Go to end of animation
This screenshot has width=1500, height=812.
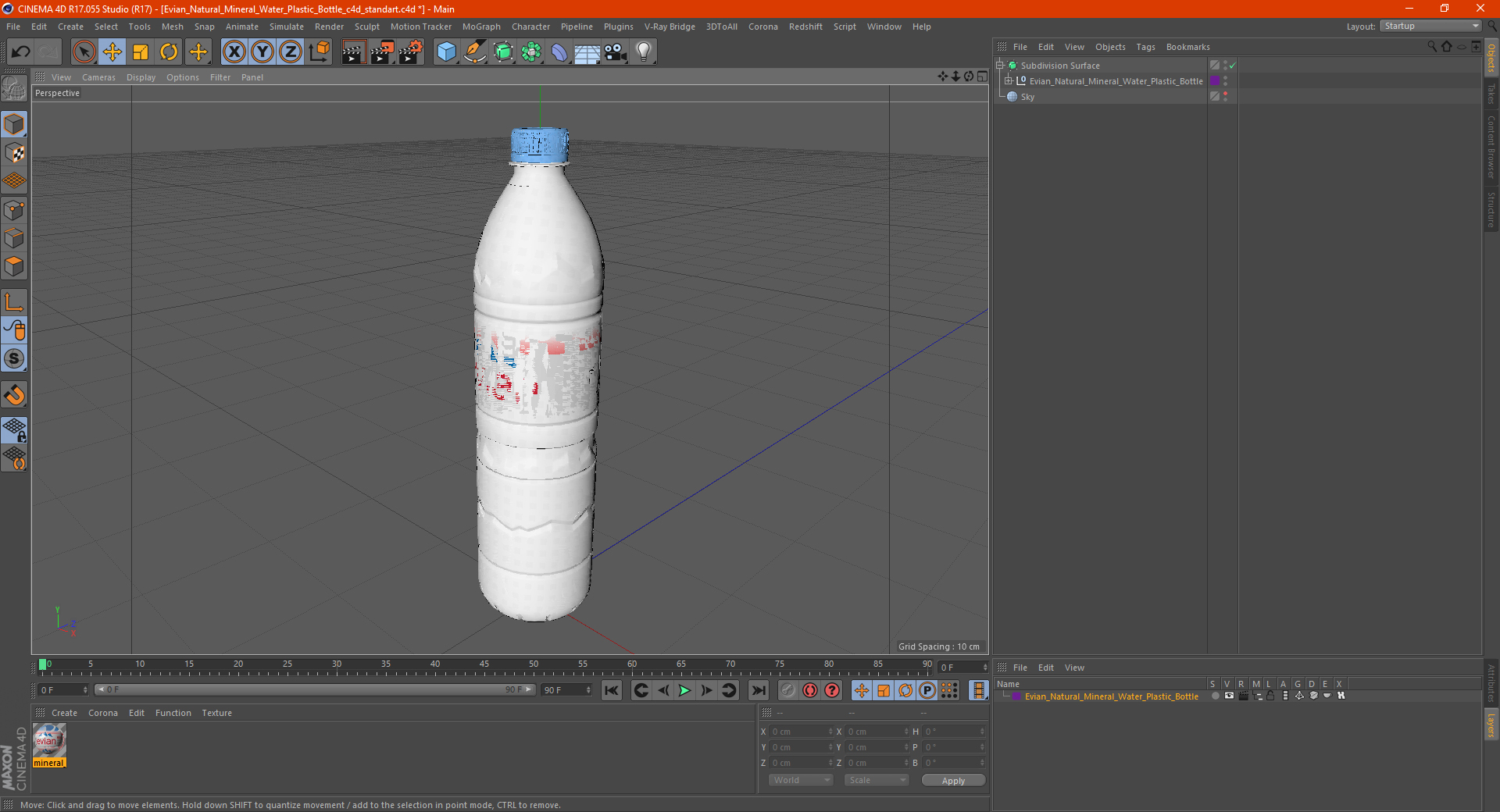click(x=758, y=690)
